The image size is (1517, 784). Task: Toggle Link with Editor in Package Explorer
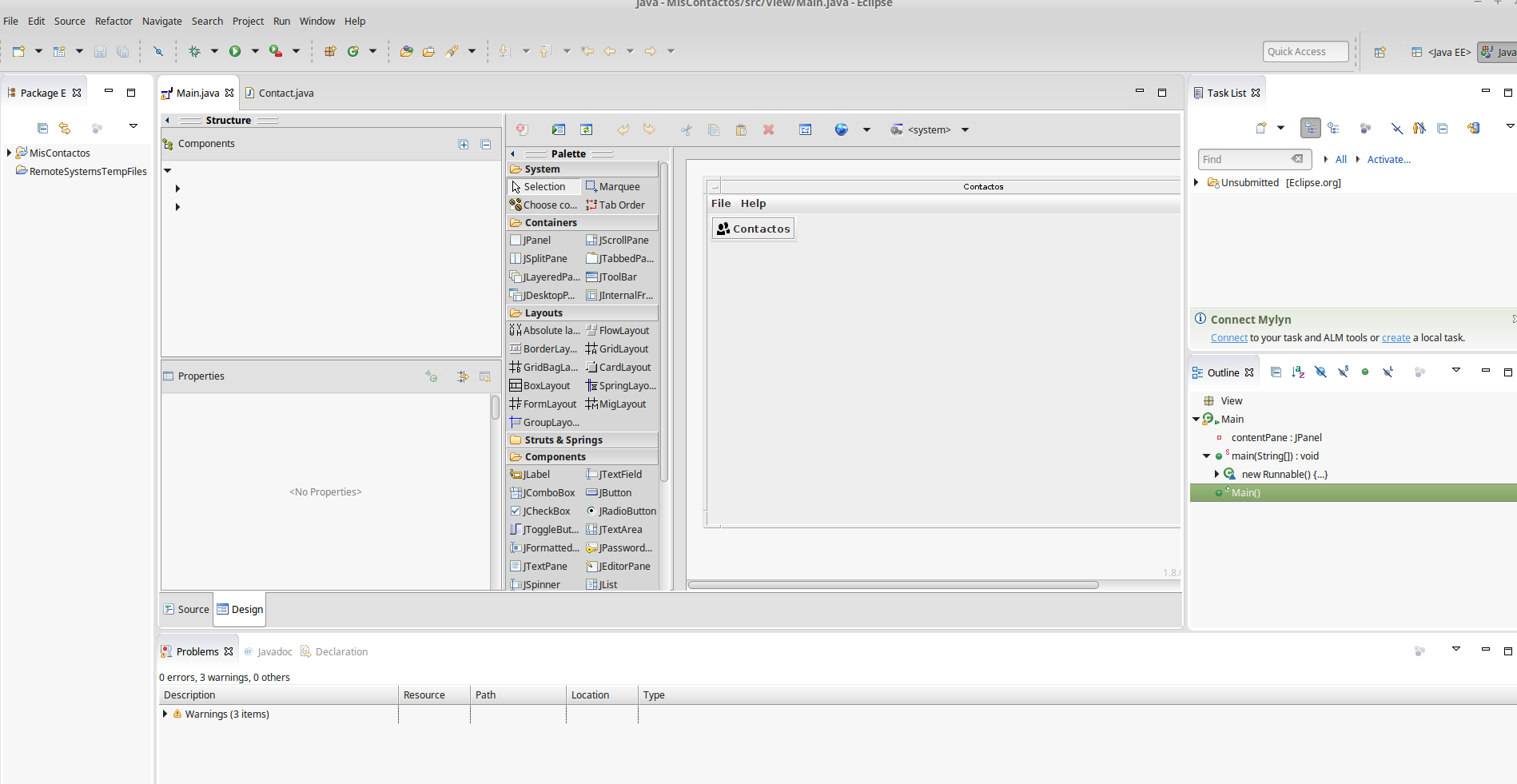click(65, 128)
